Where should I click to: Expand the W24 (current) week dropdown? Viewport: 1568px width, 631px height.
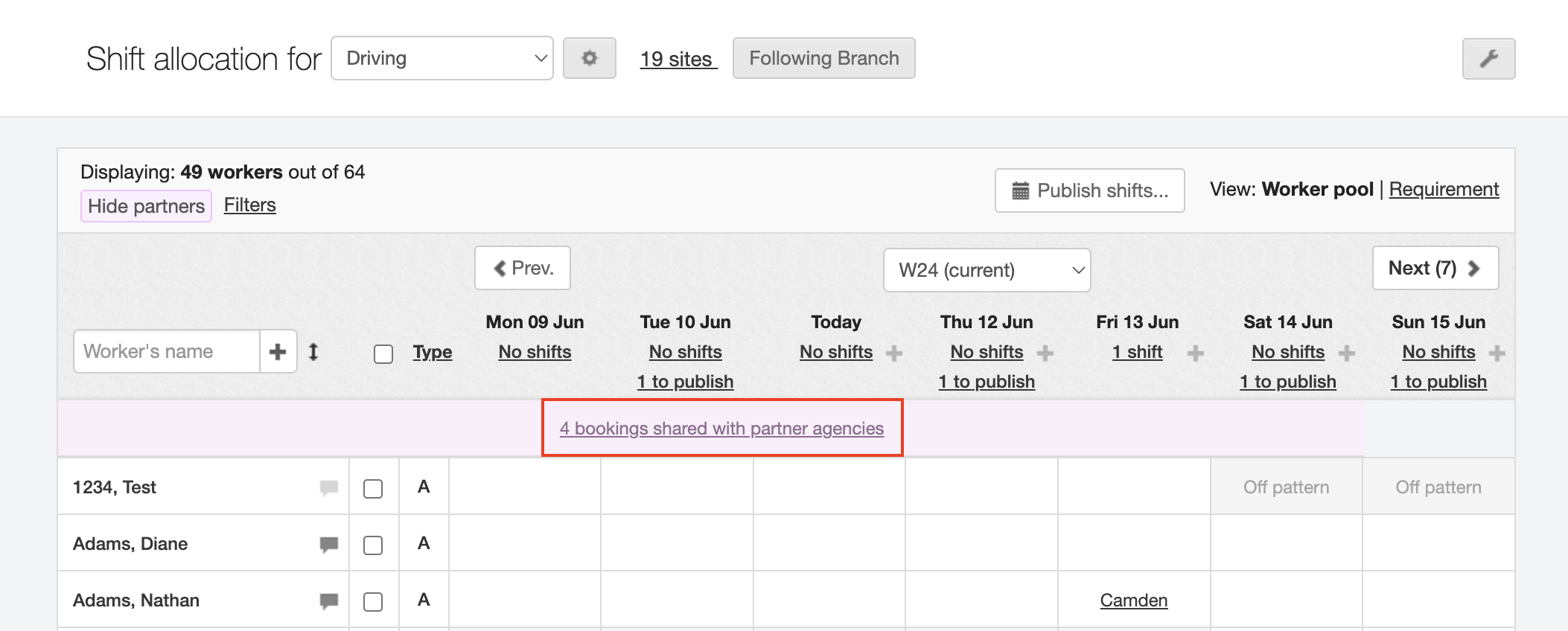click(x=987, y=270)
